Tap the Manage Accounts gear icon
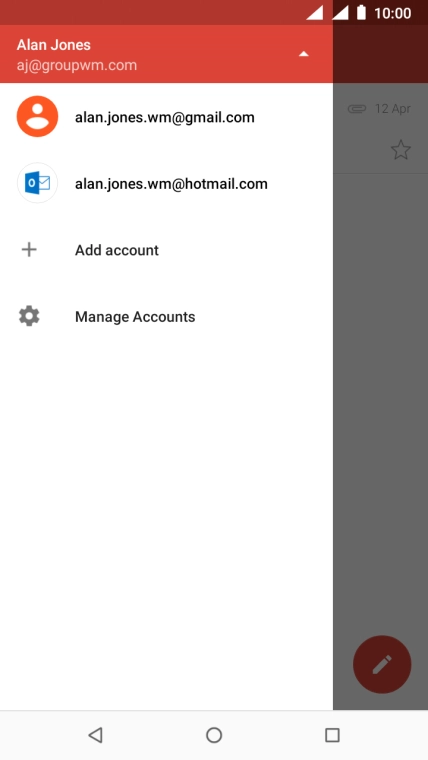The width and height of the screenshot is (428, 760). (29, 316)
